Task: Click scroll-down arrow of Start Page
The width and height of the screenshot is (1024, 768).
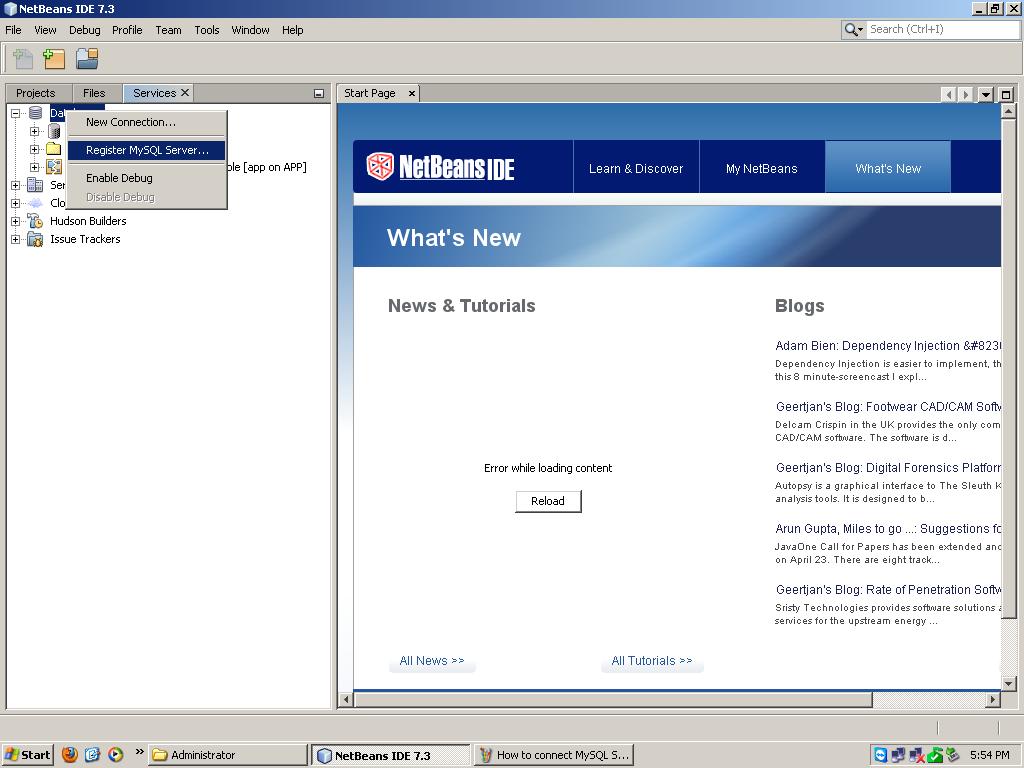Action: point(1008,684)
